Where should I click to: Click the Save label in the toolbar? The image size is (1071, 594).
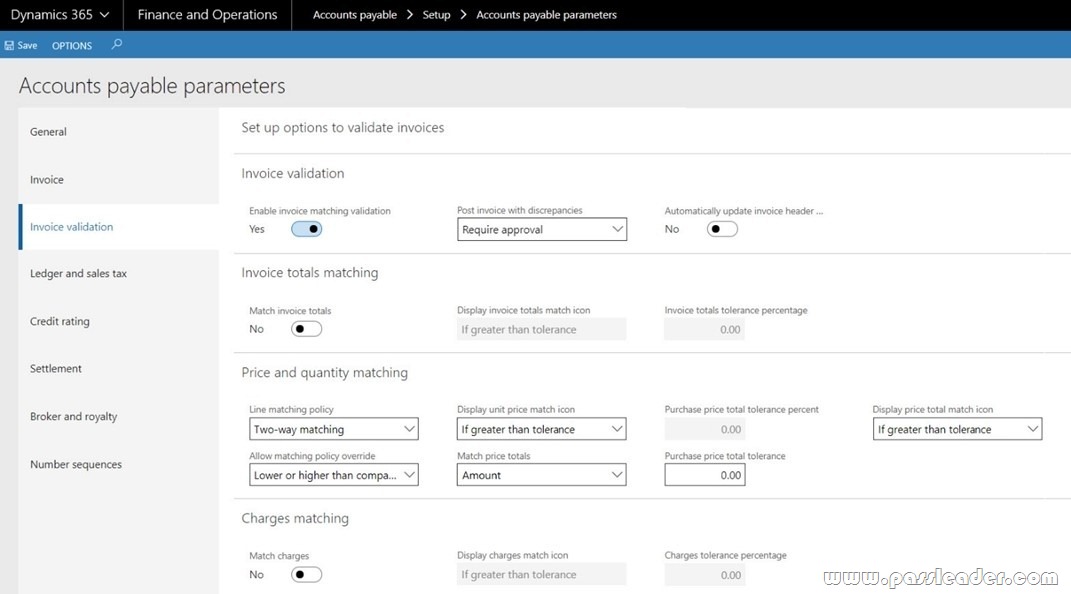tap(27, 46)
